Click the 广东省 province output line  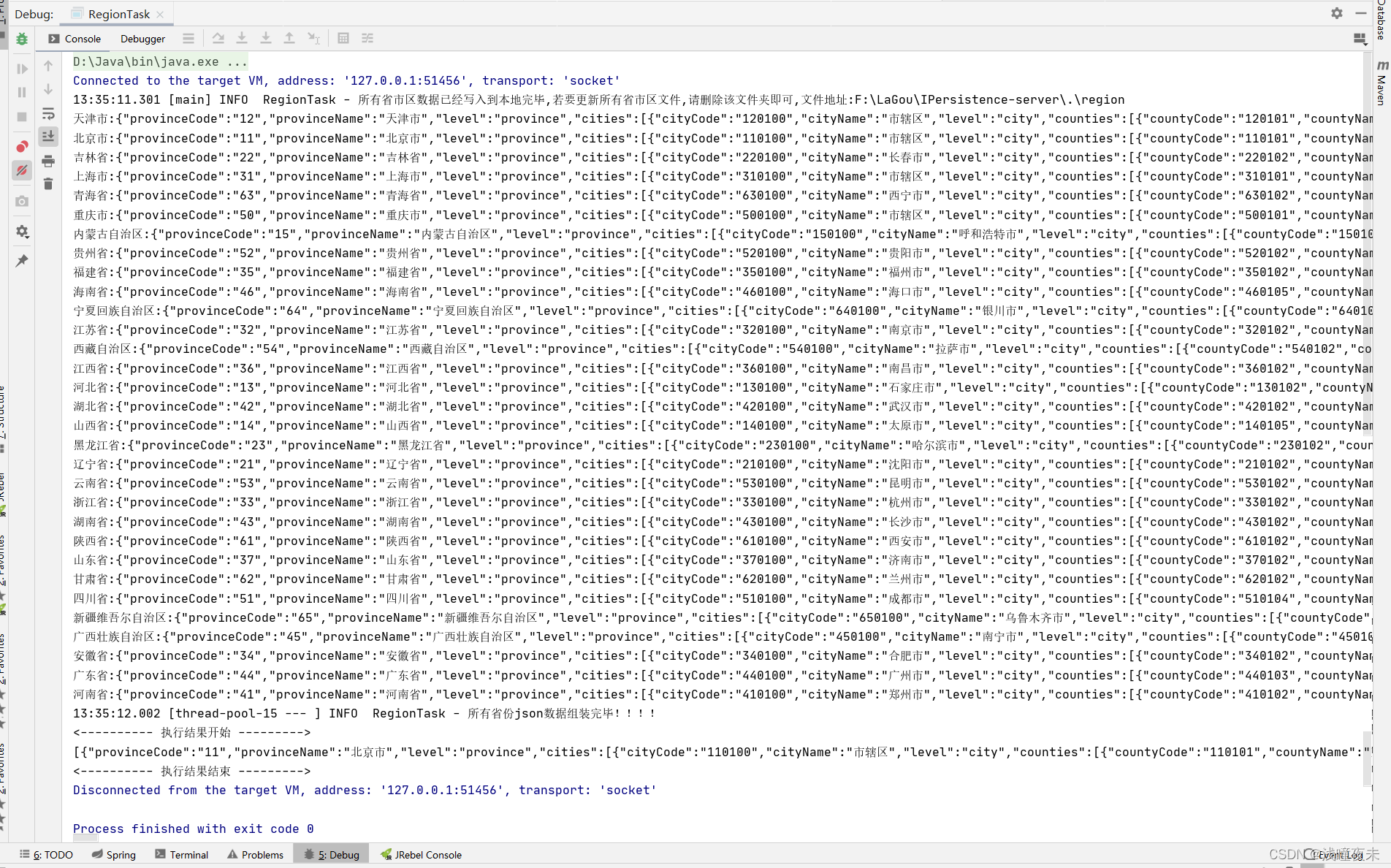pyautogui.click(x=723, y=675)
